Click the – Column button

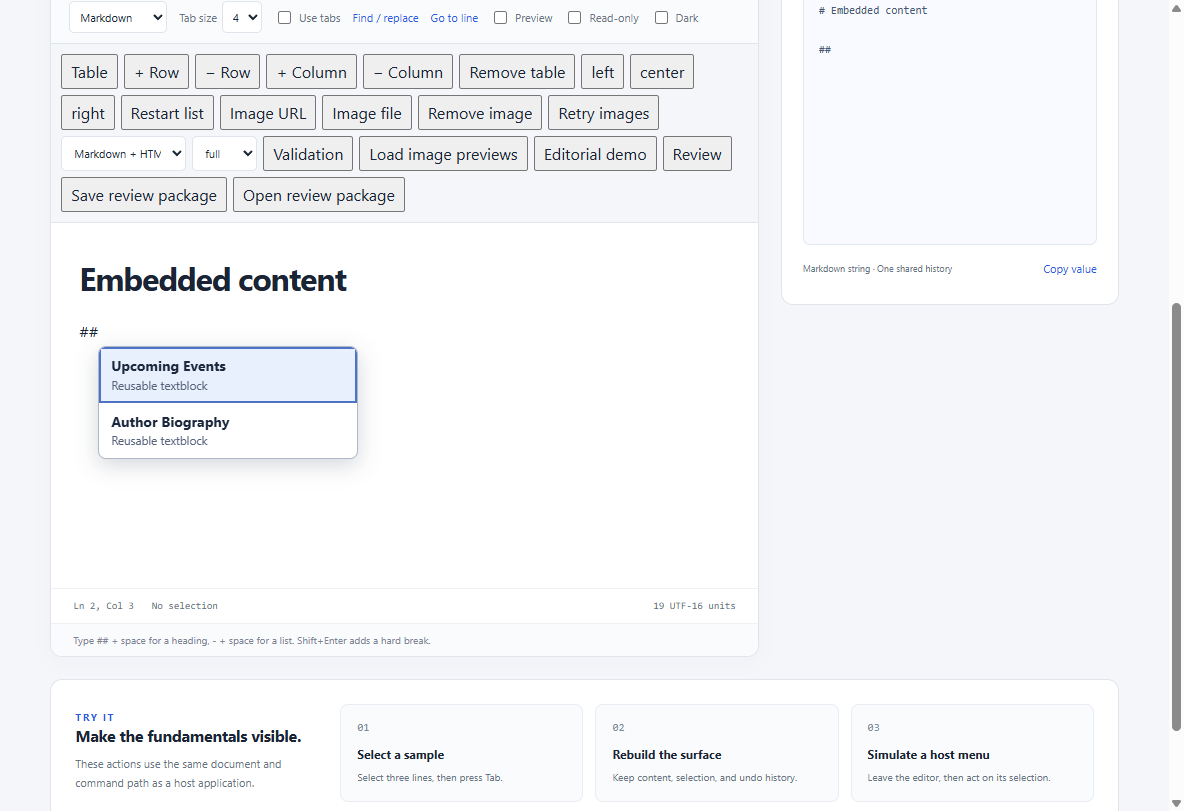coord(408,72)
